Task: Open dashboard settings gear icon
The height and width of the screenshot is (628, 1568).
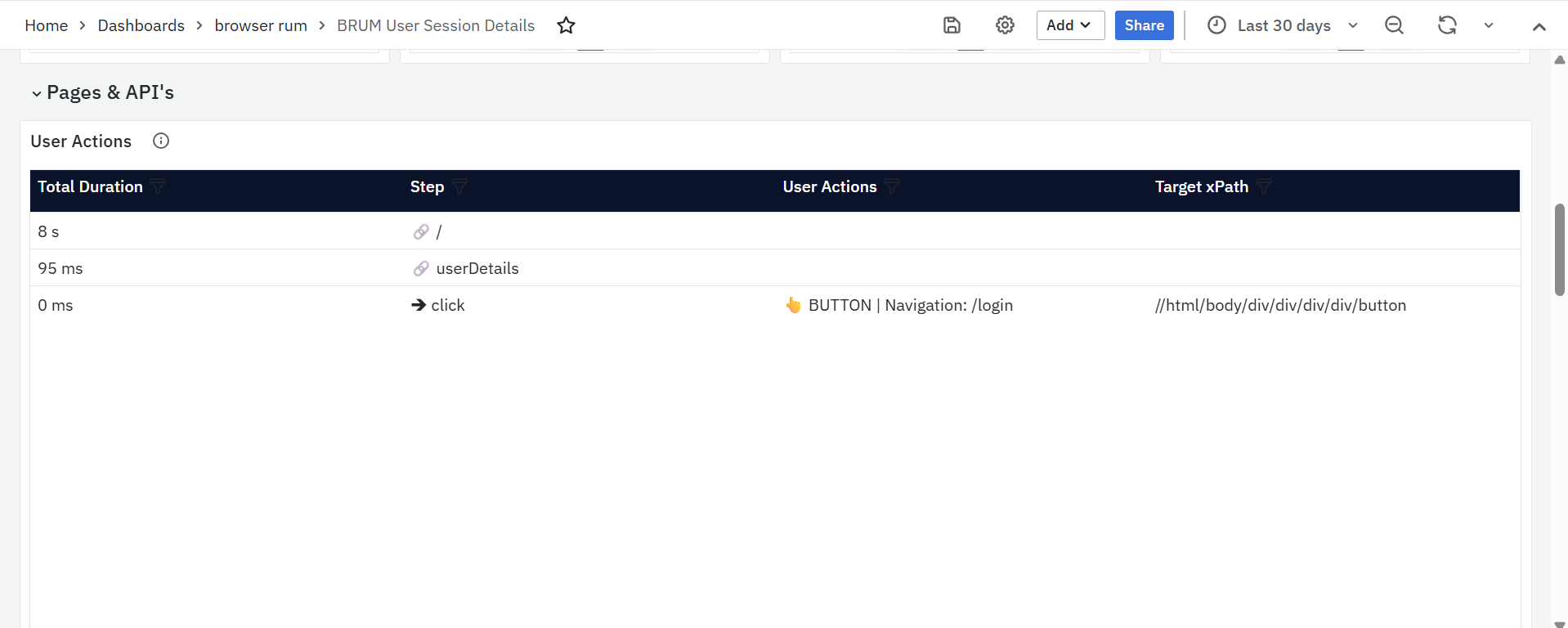Action: point(1005,25)
